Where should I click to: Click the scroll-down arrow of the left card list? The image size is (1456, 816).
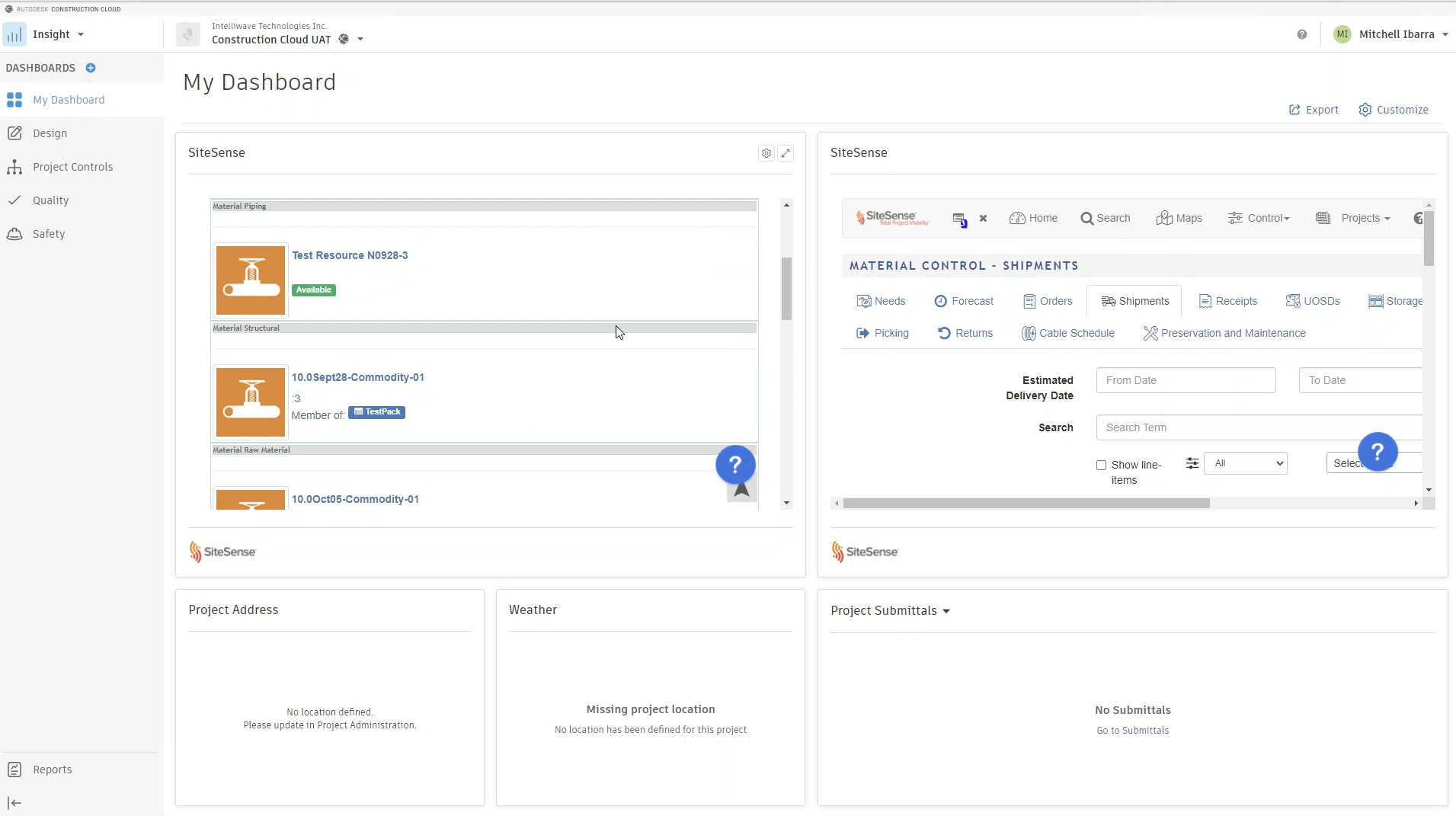pos(786,504)
